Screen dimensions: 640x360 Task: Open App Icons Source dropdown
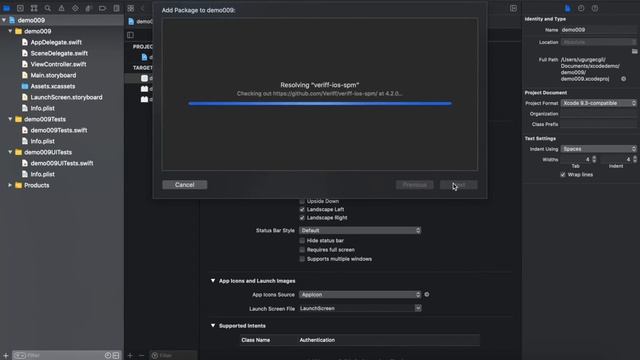tap(360, 294)
